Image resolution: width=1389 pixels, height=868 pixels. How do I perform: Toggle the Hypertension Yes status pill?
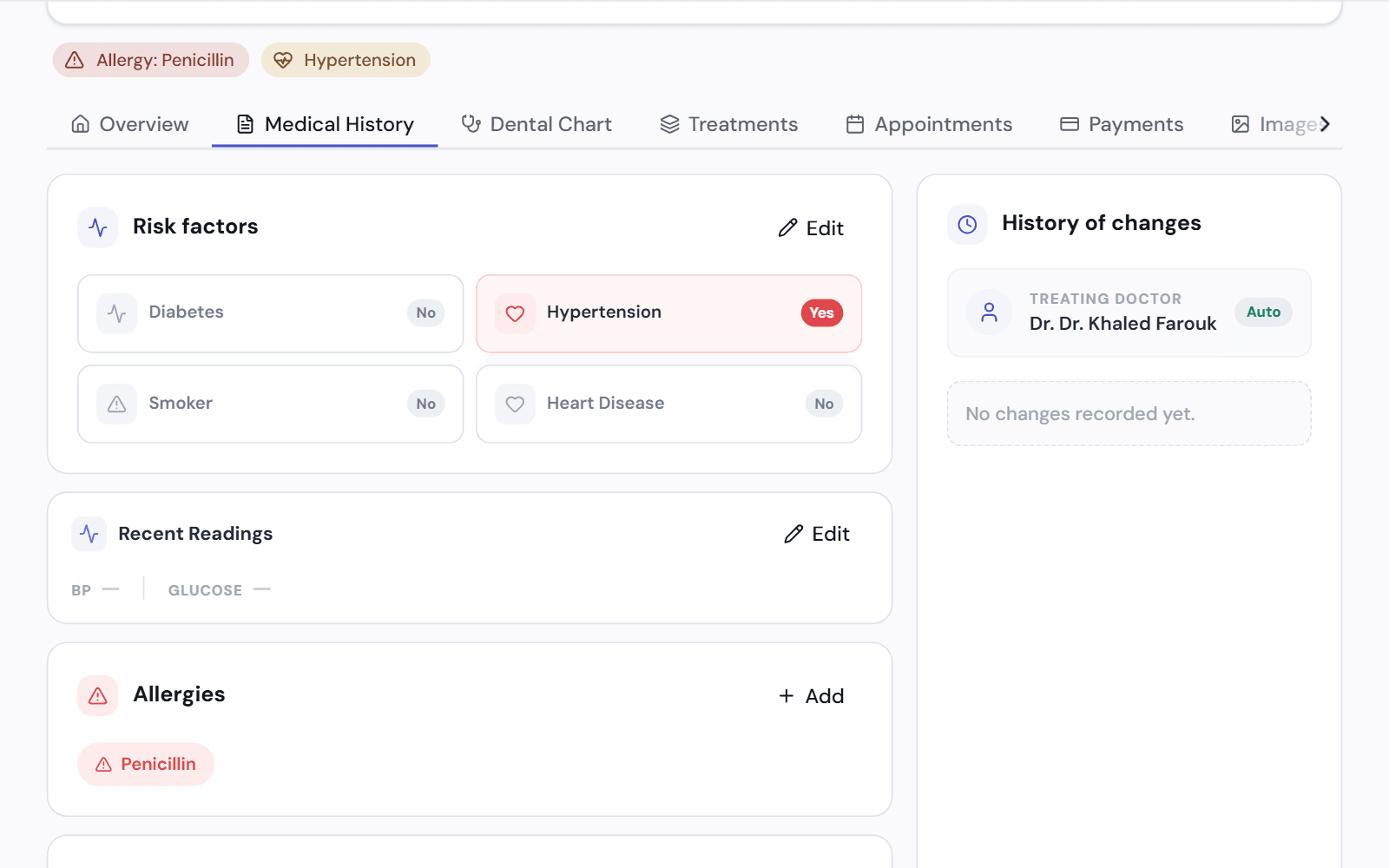pos(821,313)
